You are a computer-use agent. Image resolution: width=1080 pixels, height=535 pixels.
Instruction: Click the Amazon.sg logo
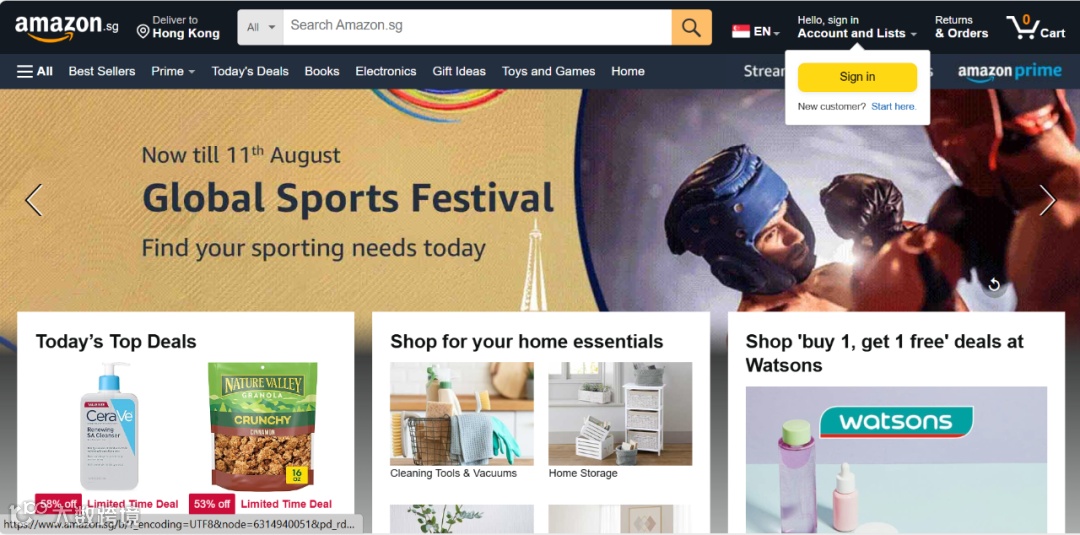tap(67, 28)
